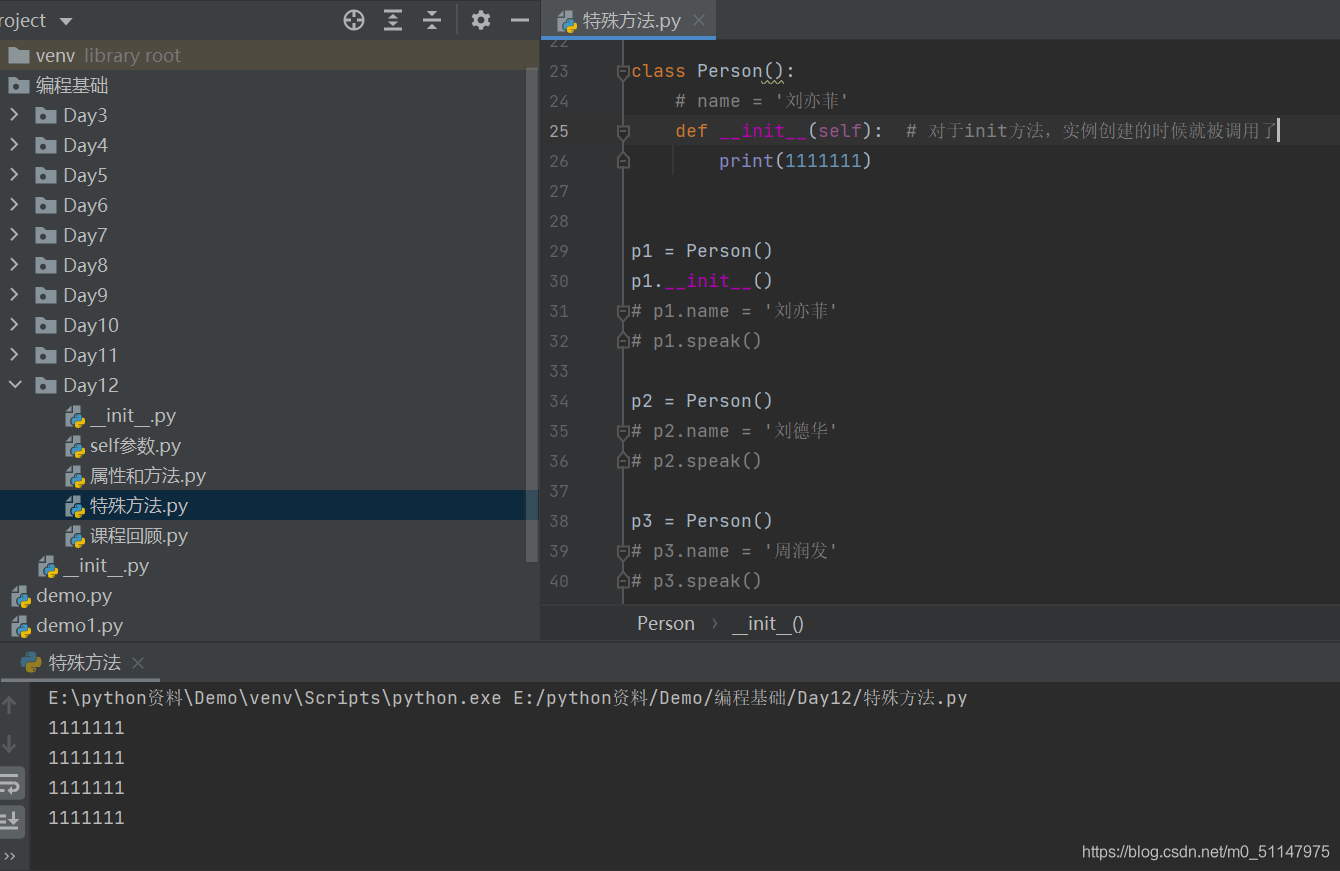The image size is (1340, 871).
Task: Click Person in the breadcrumb bar
Action: 666,623
